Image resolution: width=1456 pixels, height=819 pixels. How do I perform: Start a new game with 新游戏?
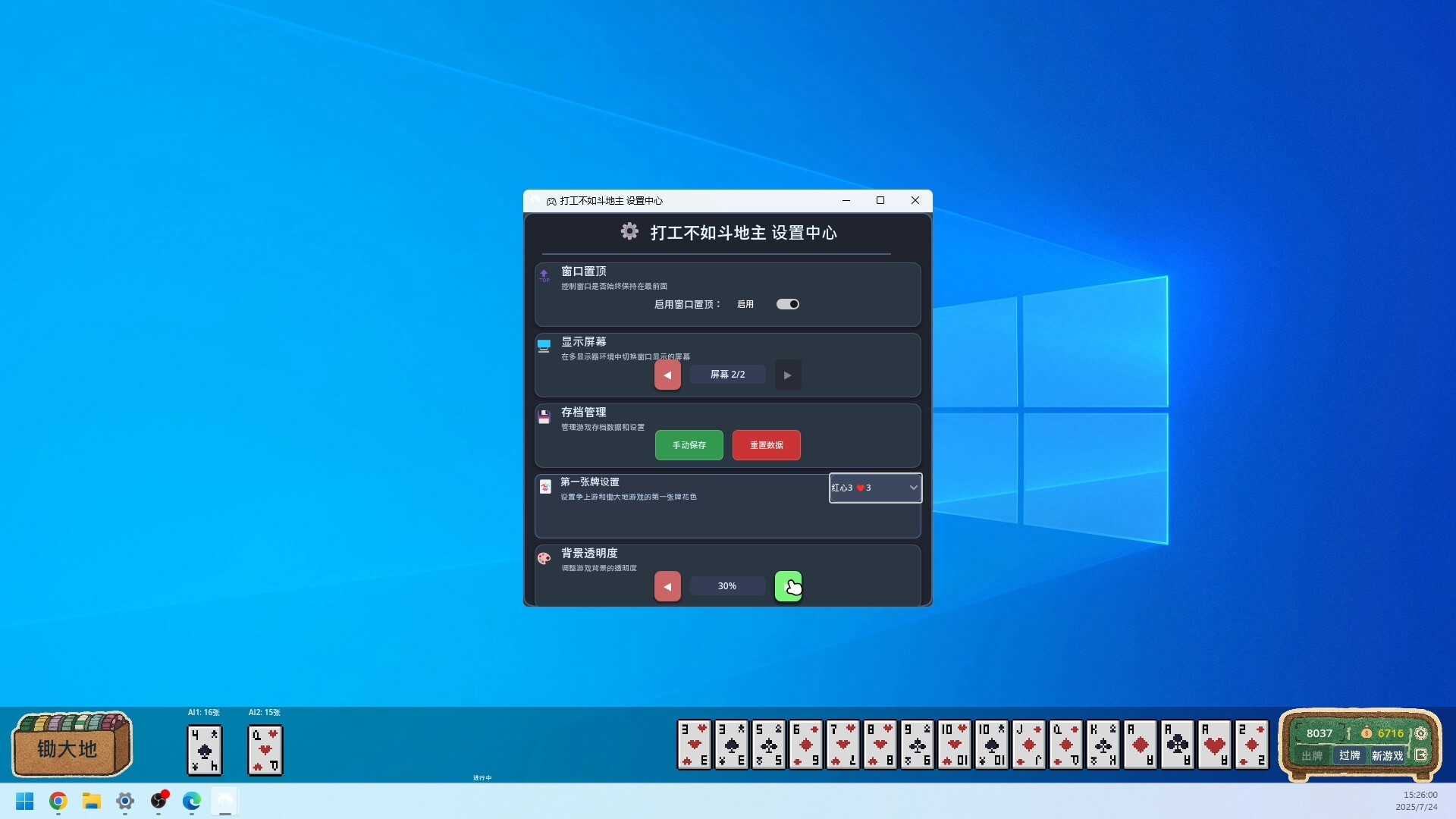point(1388,756)
